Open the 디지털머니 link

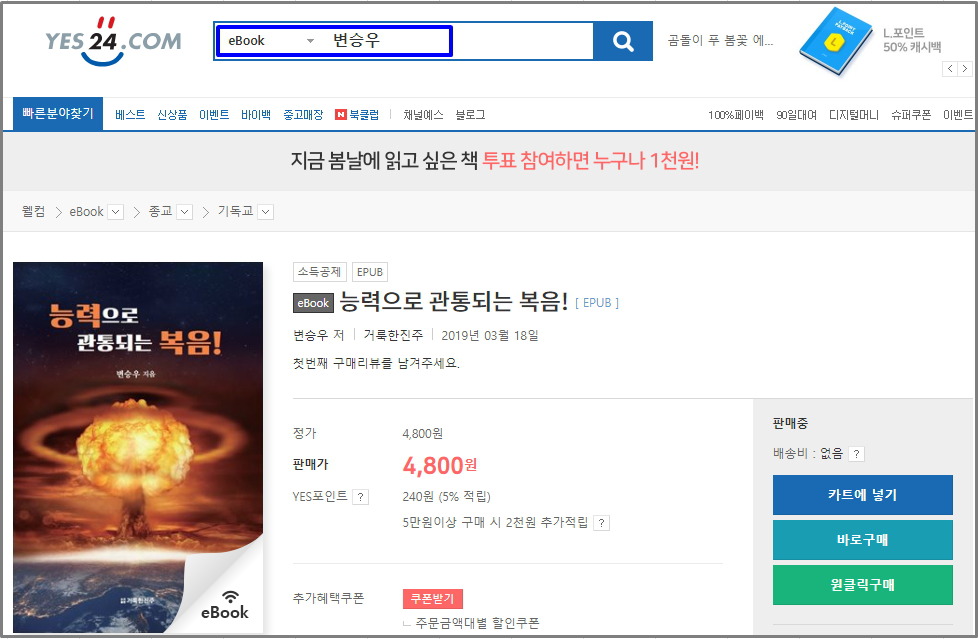pyautogui.click(x=854, y=115)
